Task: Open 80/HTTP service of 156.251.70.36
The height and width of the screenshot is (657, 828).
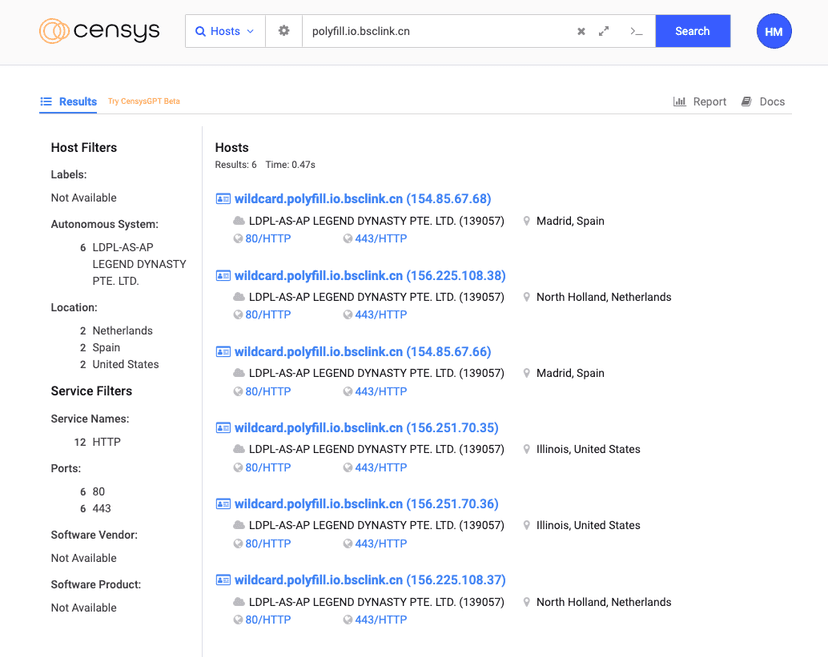Action: coord(268,543)
